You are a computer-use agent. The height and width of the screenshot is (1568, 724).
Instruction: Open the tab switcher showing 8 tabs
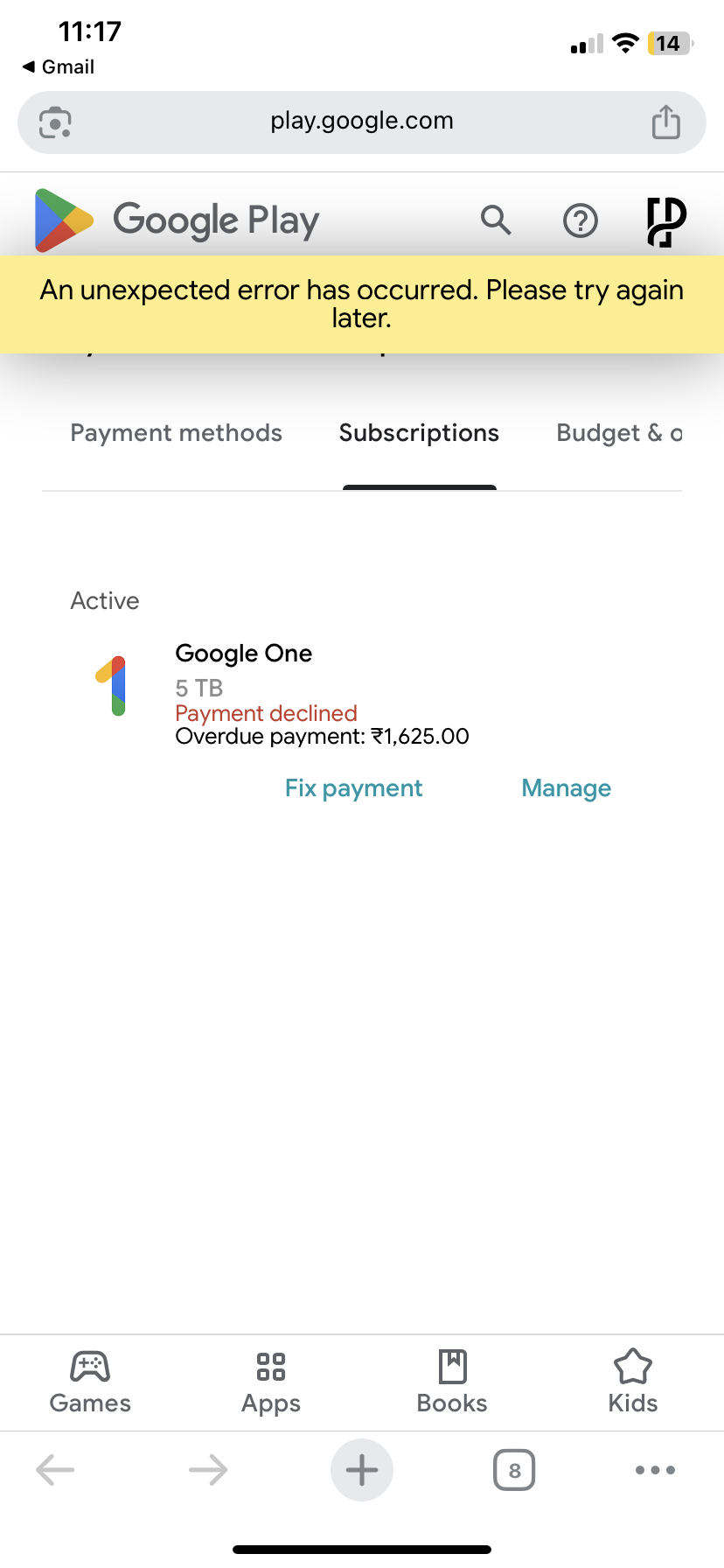click(x=514, y=1470)
